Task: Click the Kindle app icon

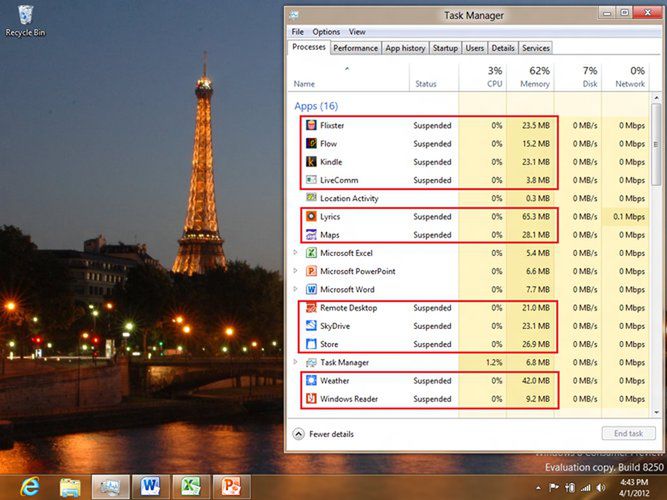Action: pos(311,162)
